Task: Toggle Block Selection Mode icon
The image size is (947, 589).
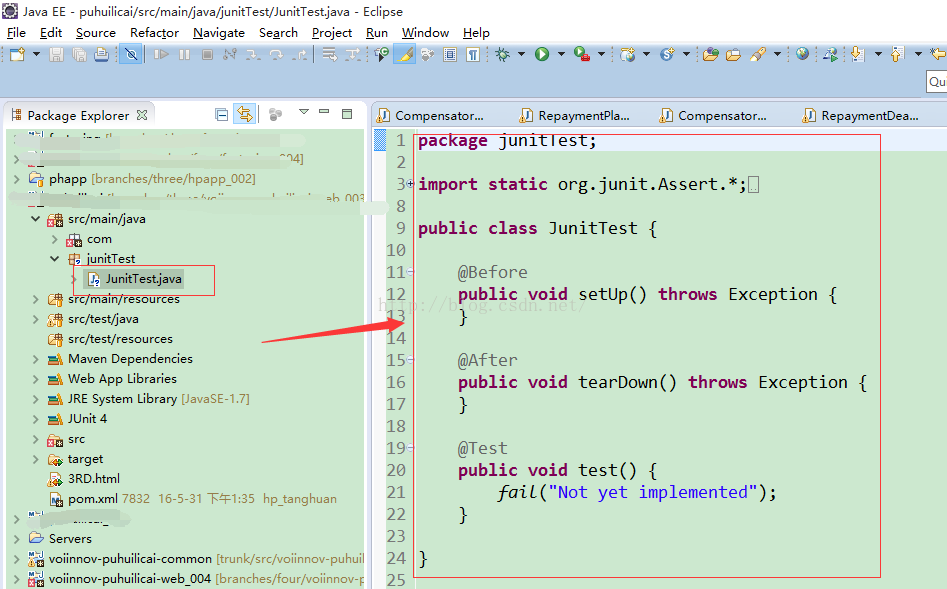Action: click(450, 54)
